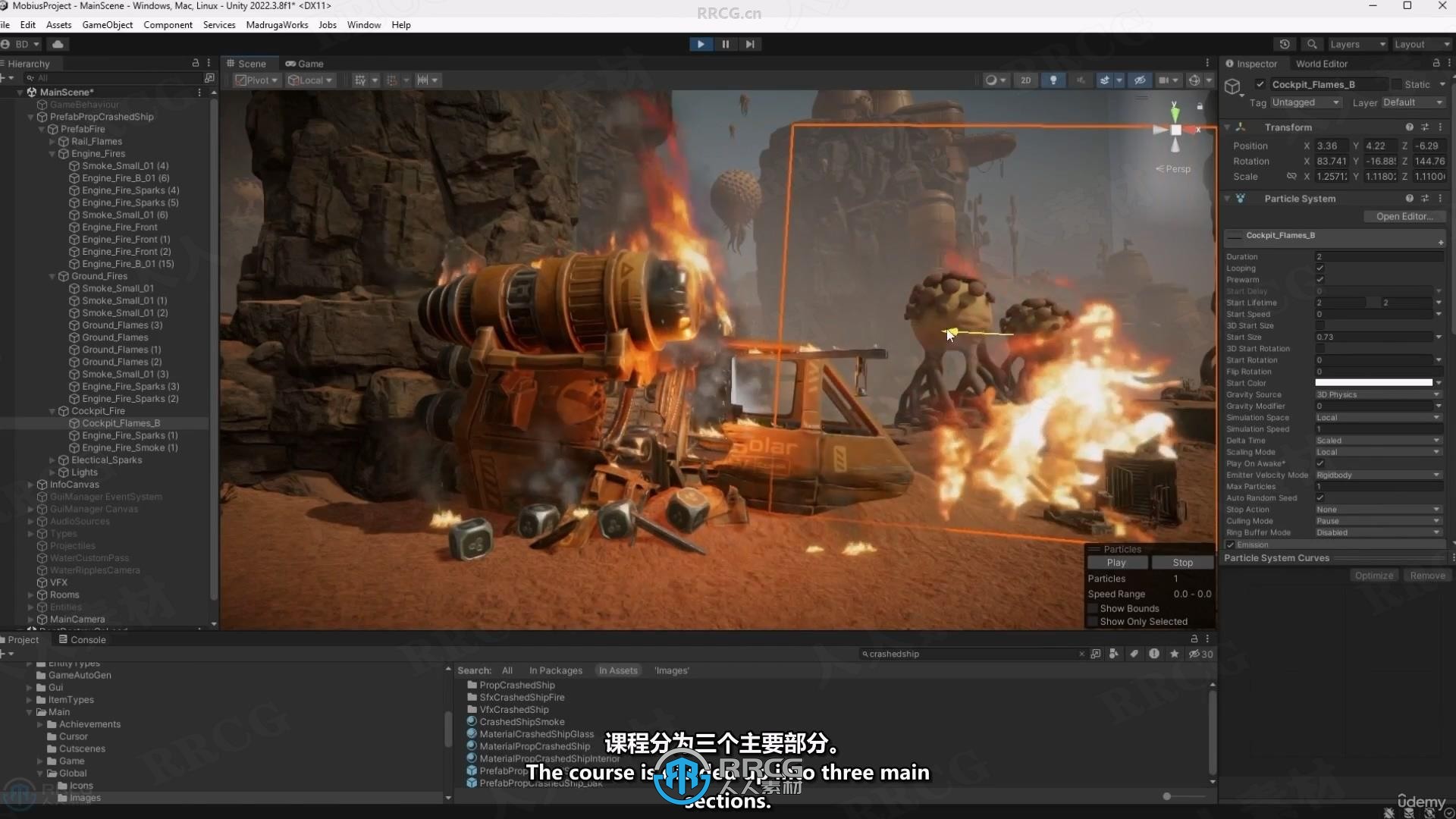Open the Tag Untagged dropdown
The image size is (1456, 819).
pos(1306,102)
